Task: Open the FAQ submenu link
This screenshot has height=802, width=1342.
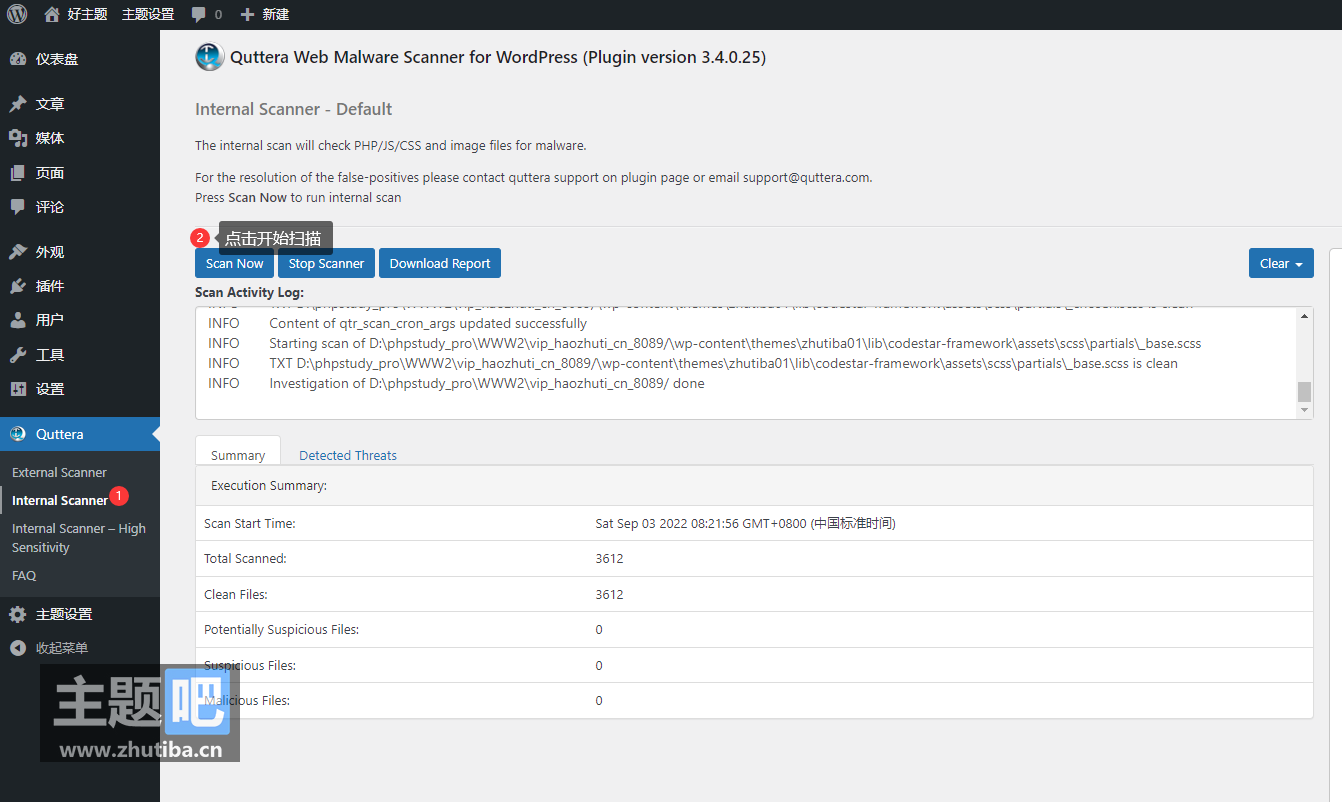Action: pyautogui.click(x=24, y=575)
